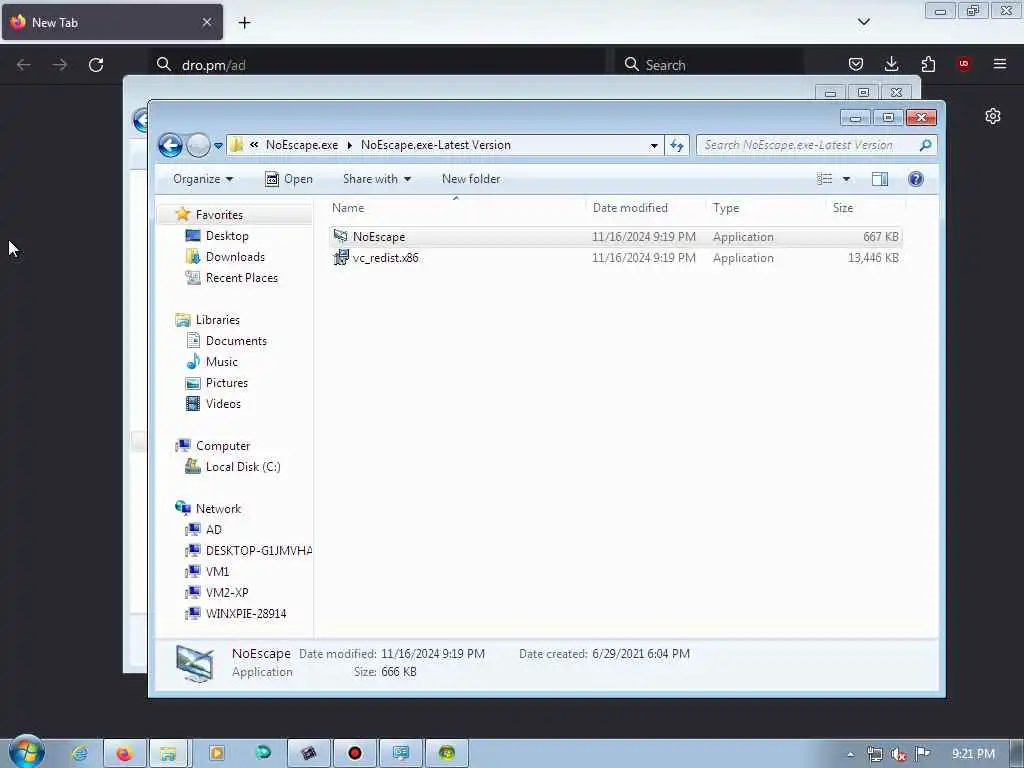1024x768 pixels.
Task: Click the New Tab browser tab
Action: (112, 22)
